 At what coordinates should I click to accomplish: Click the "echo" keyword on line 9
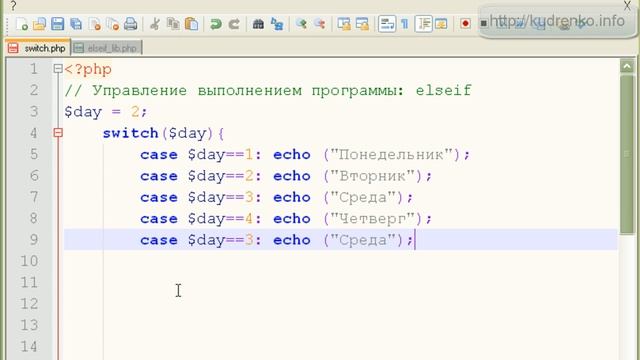click(x=292, y=240)
